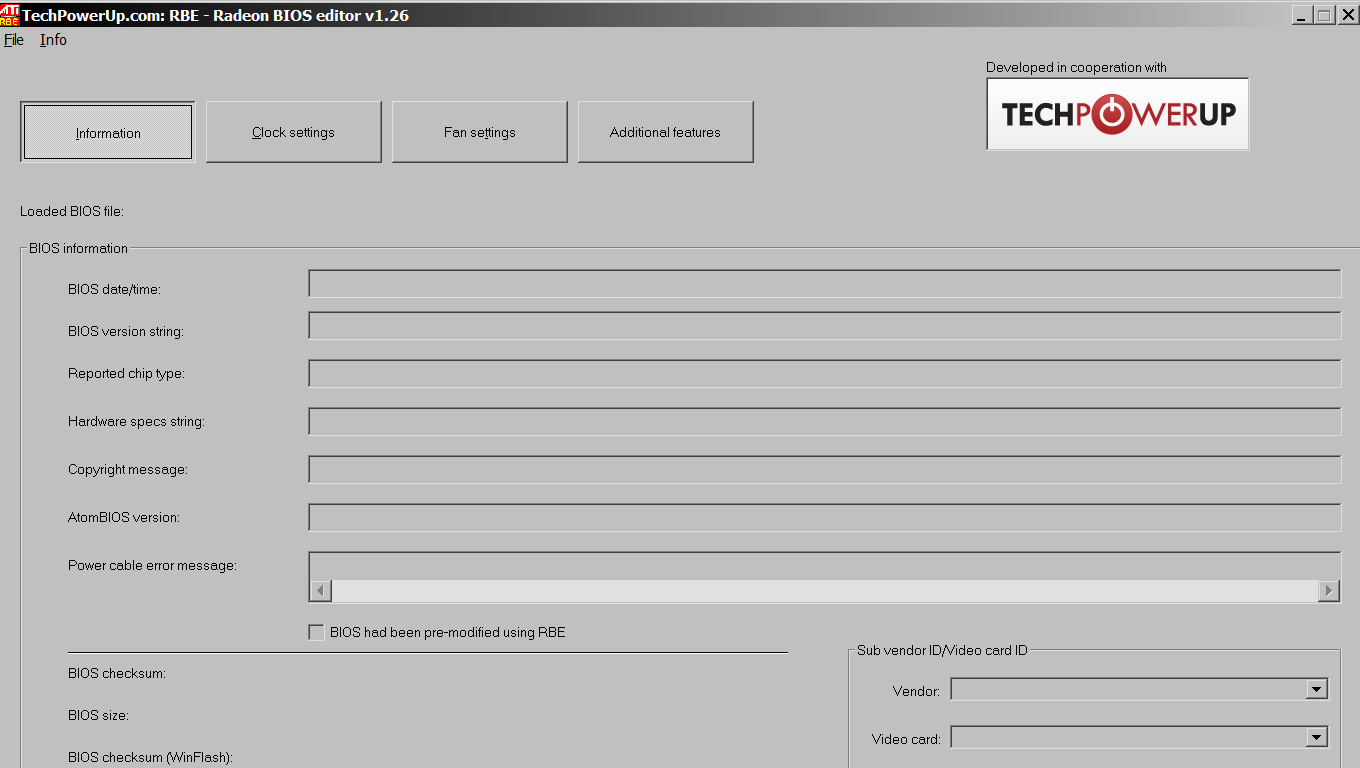Go to Additional features page
Image resolution: width=1360 pixels, height=768 pixels.
665,132
